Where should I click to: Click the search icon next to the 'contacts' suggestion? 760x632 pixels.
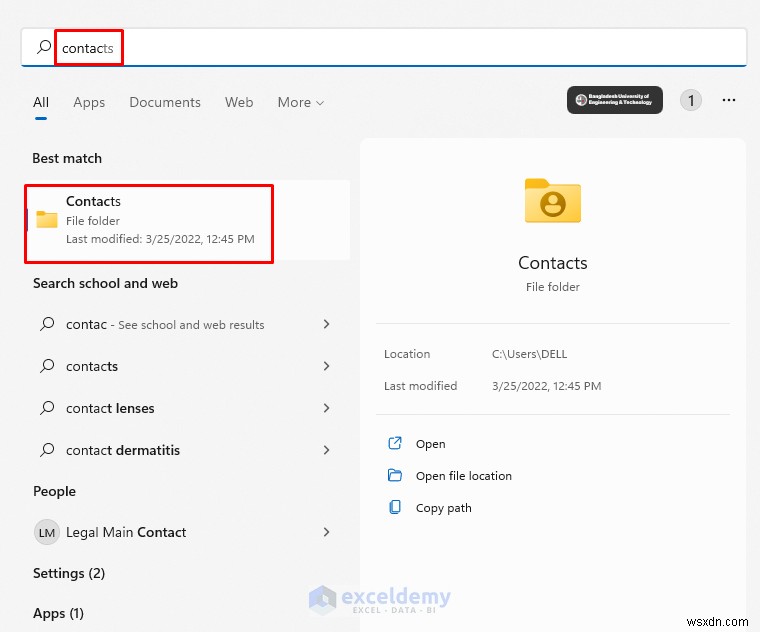point(47,366)
